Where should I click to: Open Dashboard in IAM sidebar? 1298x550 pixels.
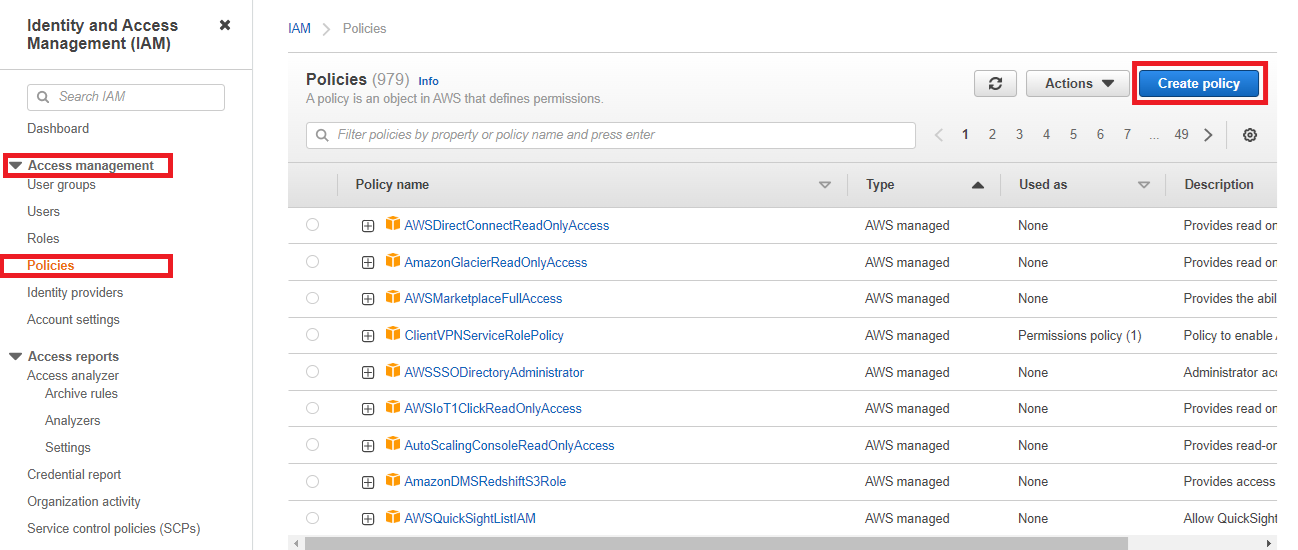pos(58,128)
